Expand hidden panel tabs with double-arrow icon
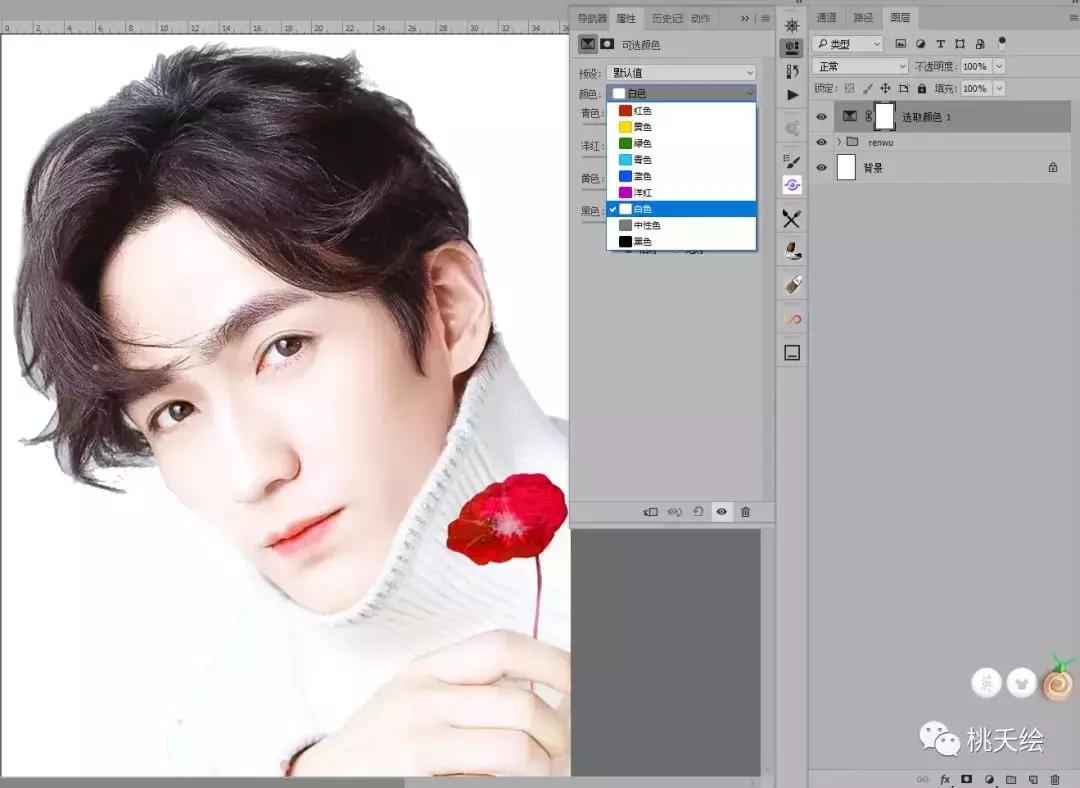The image size is (1080, 788). click(745, 19)
